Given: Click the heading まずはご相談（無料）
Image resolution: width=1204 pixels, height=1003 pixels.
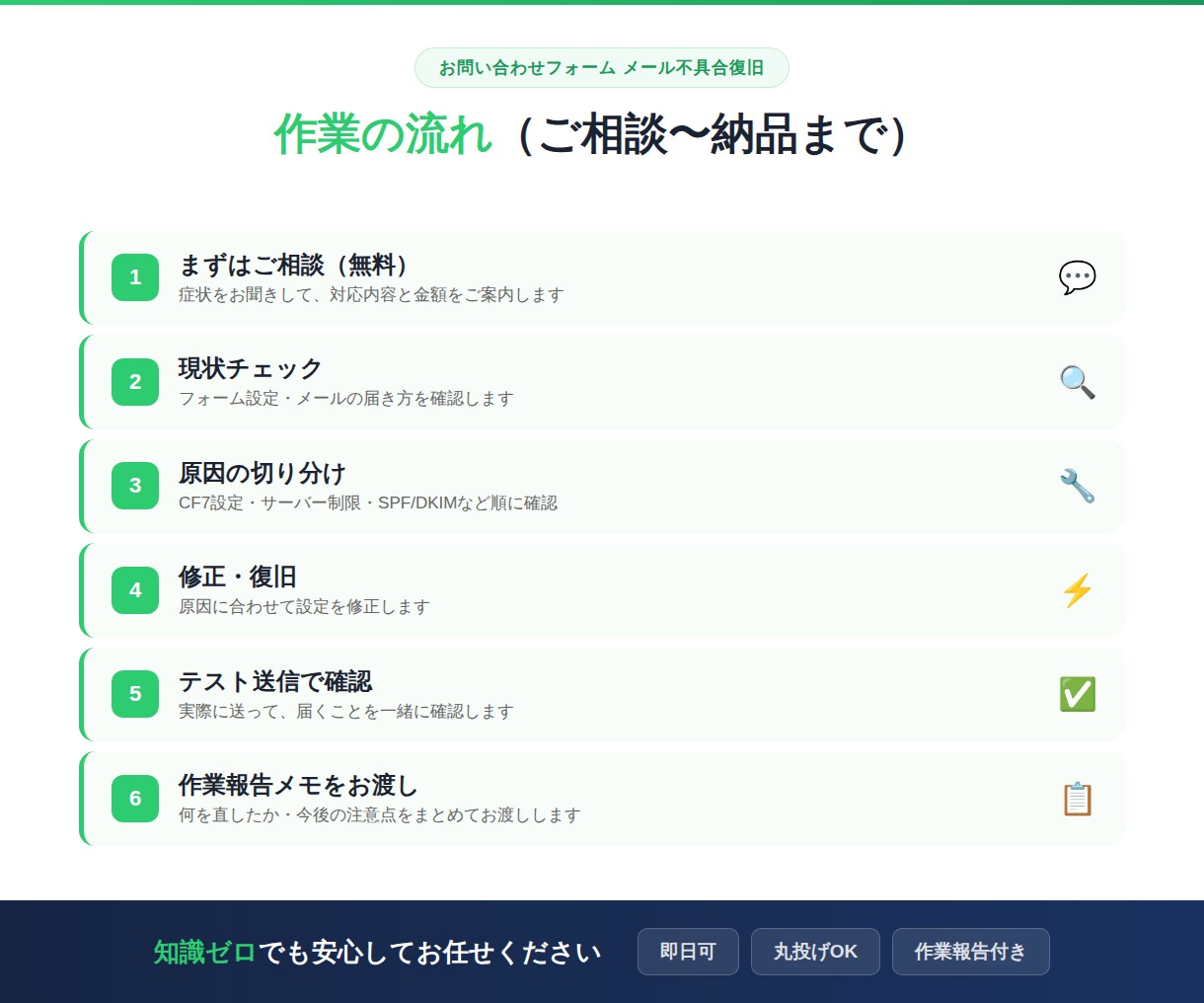Looking at the screenshot, I should (x=294, y=265).
